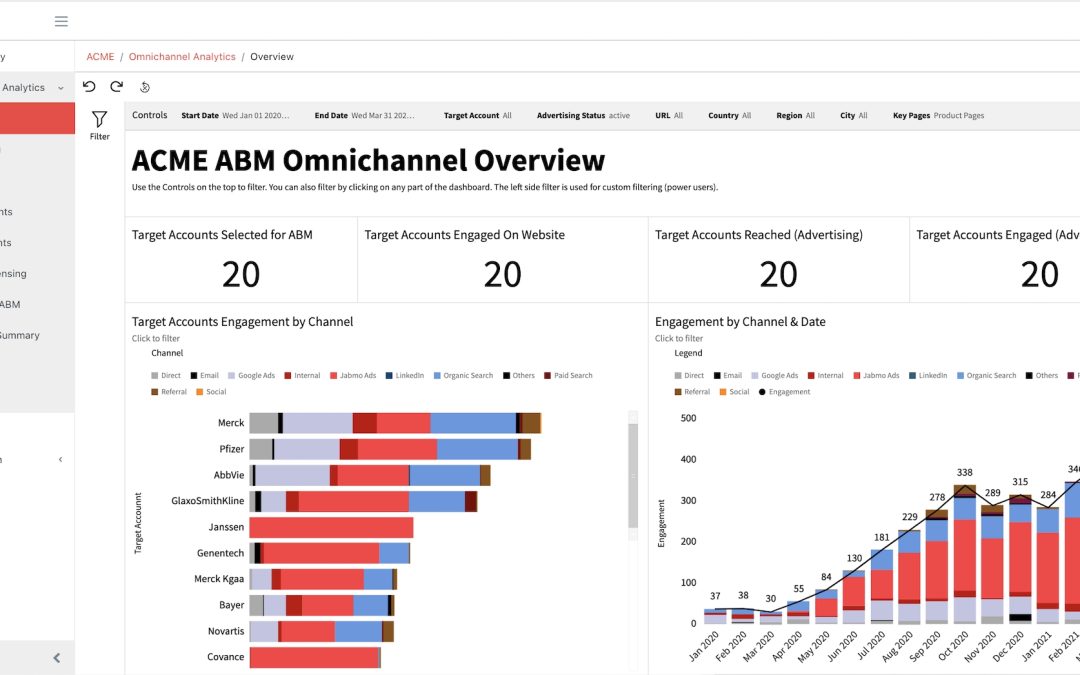Screen dimensions: 1080x675
Task: Click Merck's blue Organic Search segment
Action: point(473,423)
